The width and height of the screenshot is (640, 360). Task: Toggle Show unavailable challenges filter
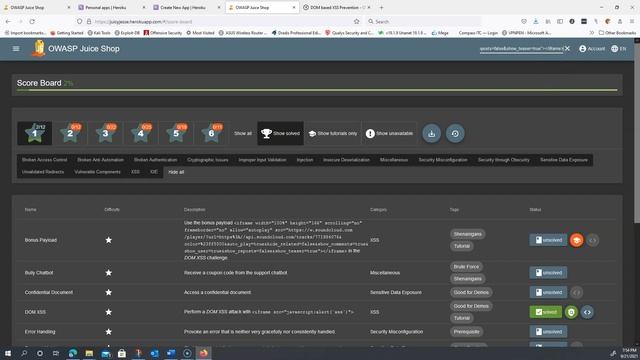(x=389, y=133)
